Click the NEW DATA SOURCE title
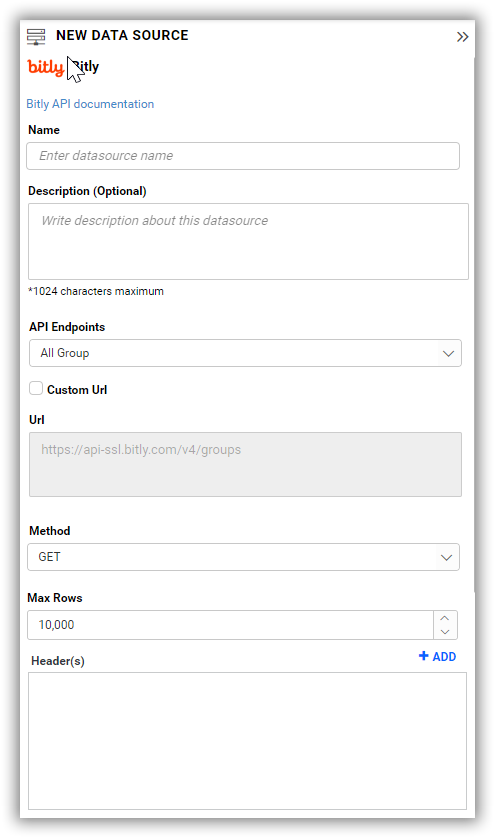495x838 pixels. (x=122, y=35)
